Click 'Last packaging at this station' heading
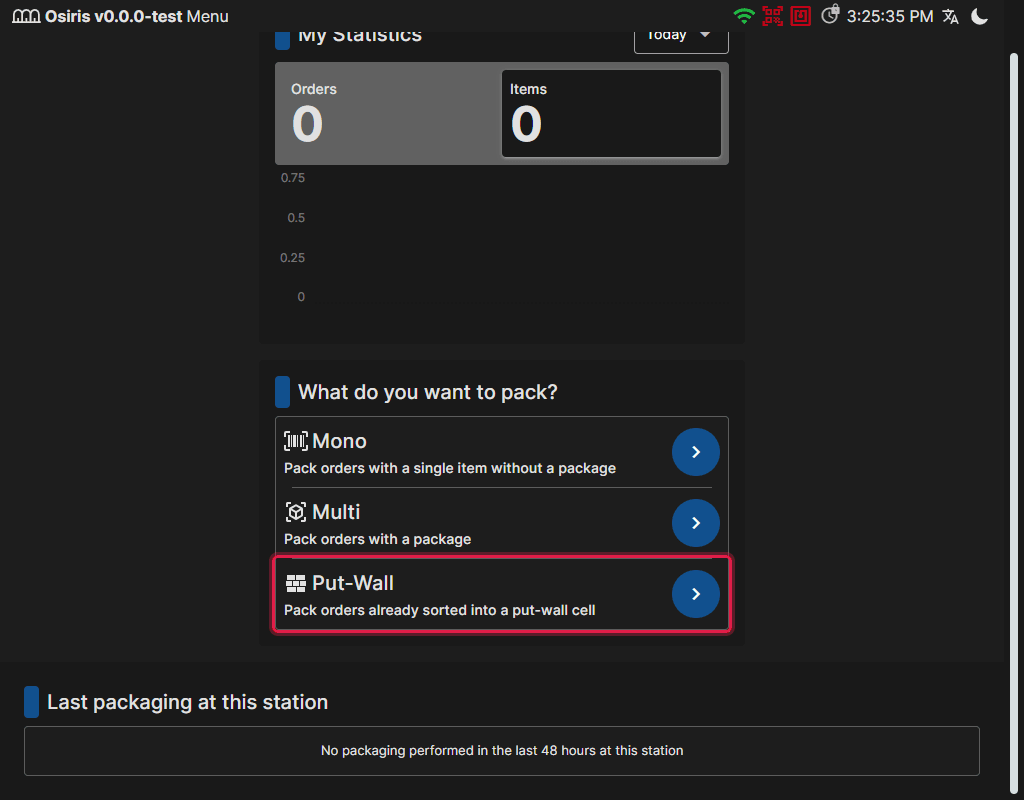This screenshot has height=800, width=1024. click(187, 702)
